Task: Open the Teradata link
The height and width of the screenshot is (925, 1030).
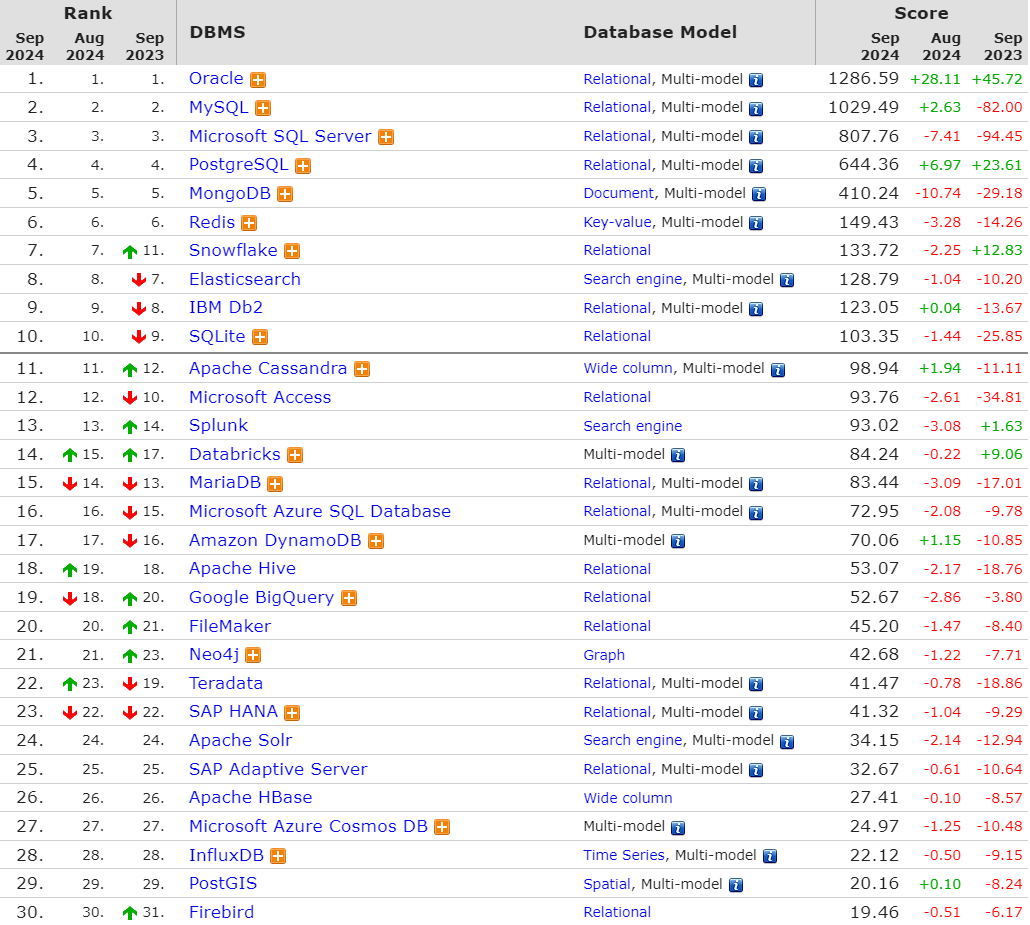Action: [226, 683]
